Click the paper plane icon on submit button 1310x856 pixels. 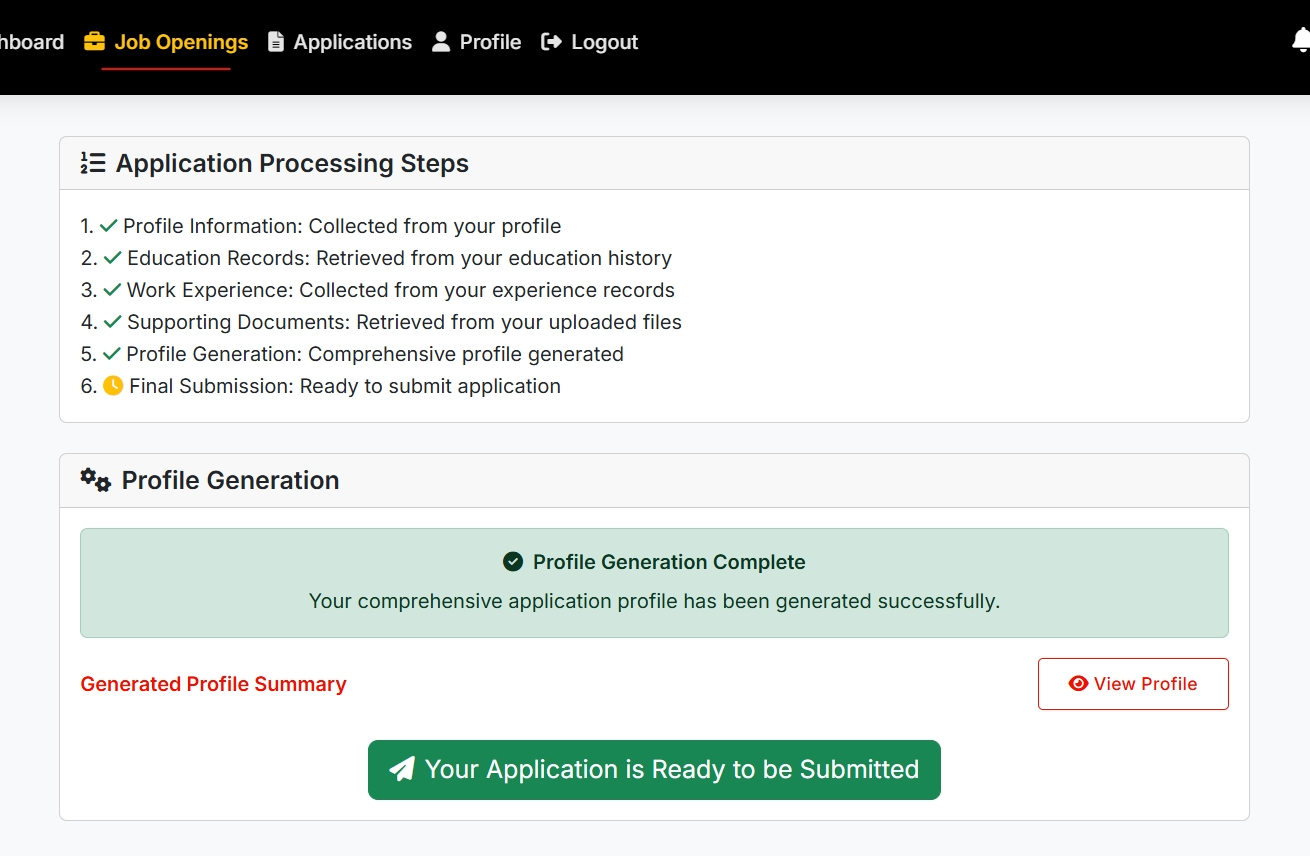[402, 769]
